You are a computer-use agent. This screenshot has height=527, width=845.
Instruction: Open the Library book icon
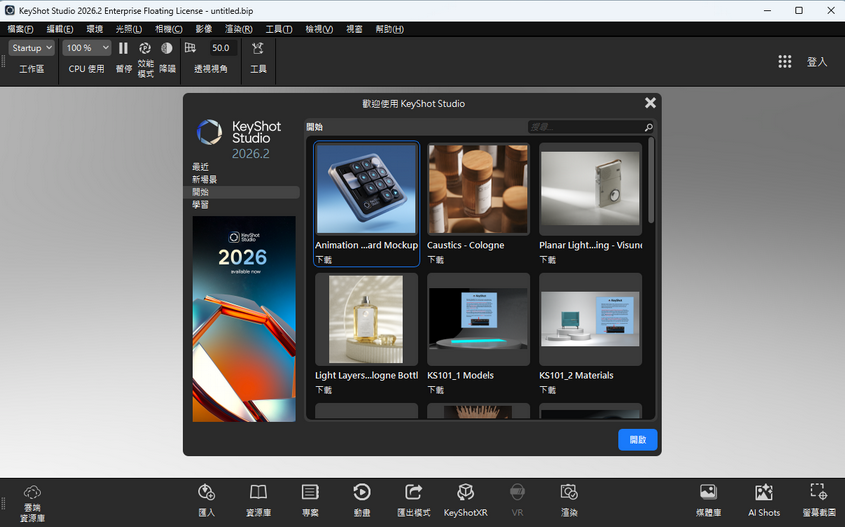pyautogui.click(x=258, y=492)
